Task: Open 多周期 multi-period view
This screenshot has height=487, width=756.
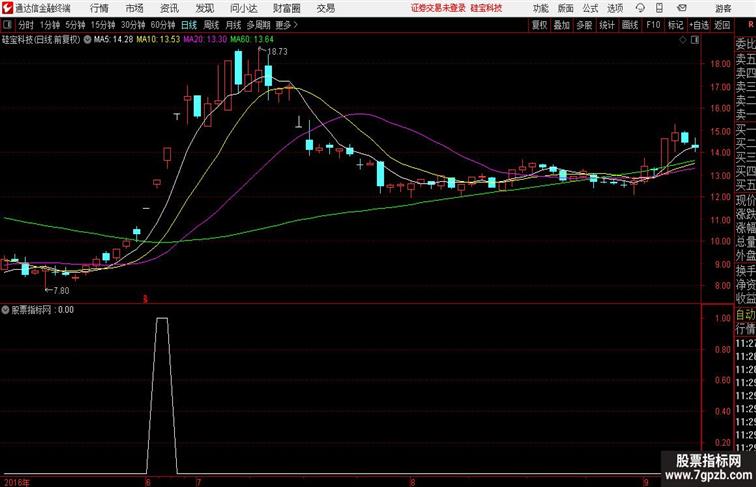Action: point(258,25)
